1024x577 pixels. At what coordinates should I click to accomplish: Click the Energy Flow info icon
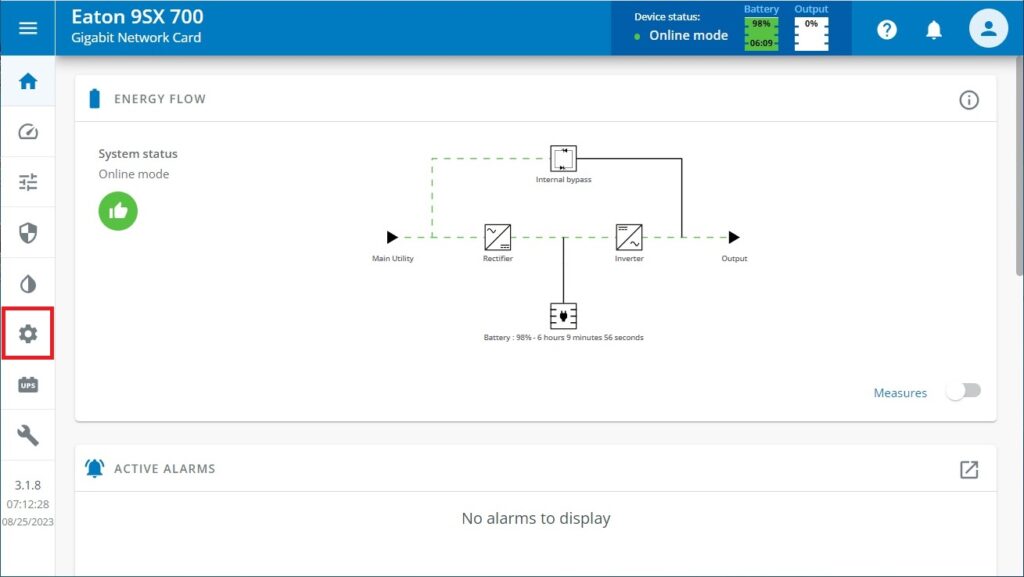point(968,99)
